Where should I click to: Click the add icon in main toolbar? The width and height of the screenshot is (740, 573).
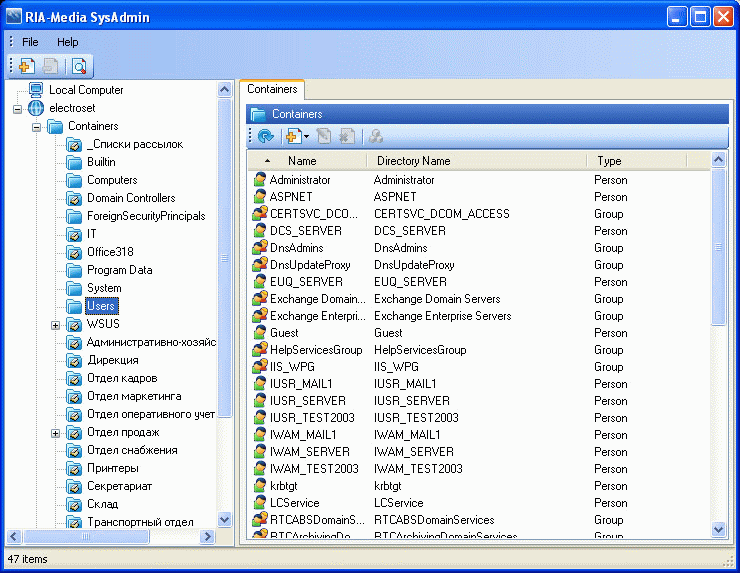pos(27,66)
